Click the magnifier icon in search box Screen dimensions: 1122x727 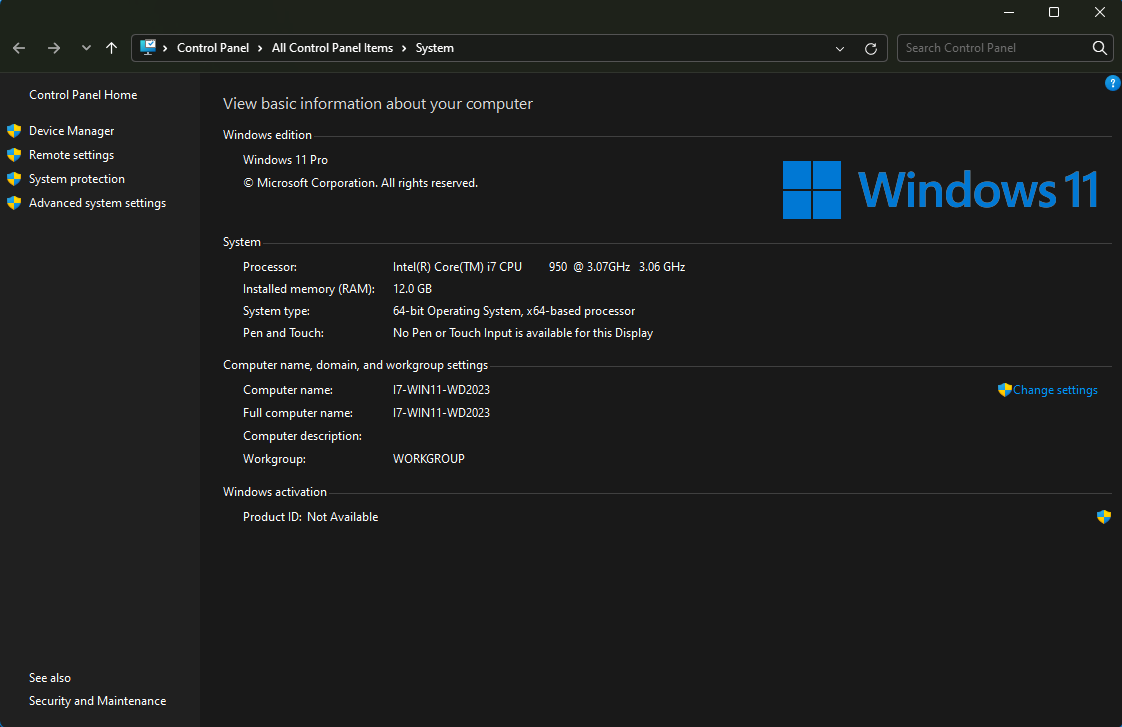tap(1099, 48)
